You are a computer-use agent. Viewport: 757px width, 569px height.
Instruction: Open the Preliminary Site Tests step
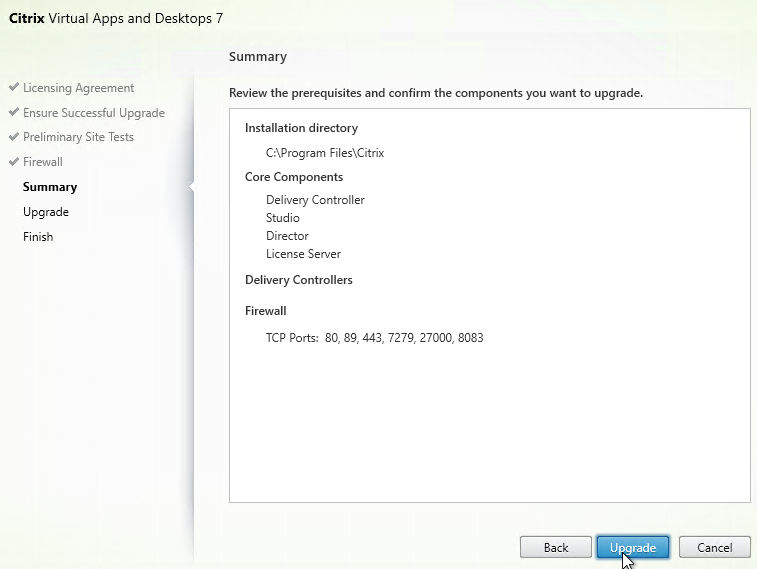[x=78, y=137]
